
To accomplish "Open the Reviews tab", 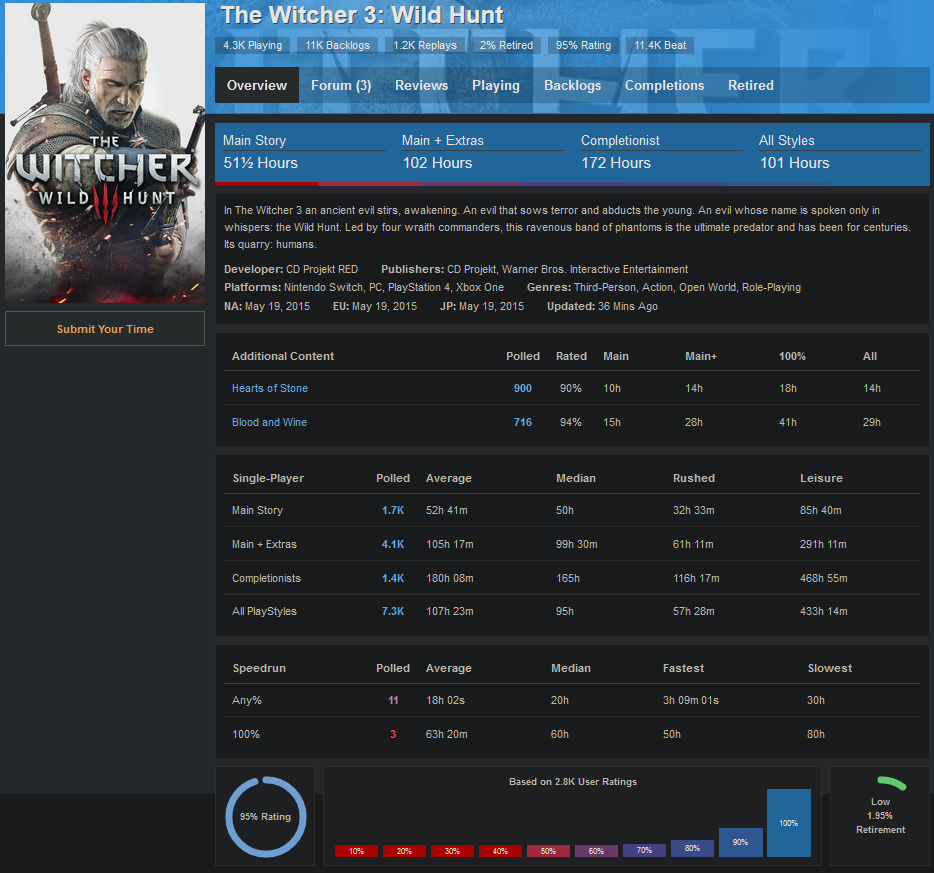I will coord(421,85).
